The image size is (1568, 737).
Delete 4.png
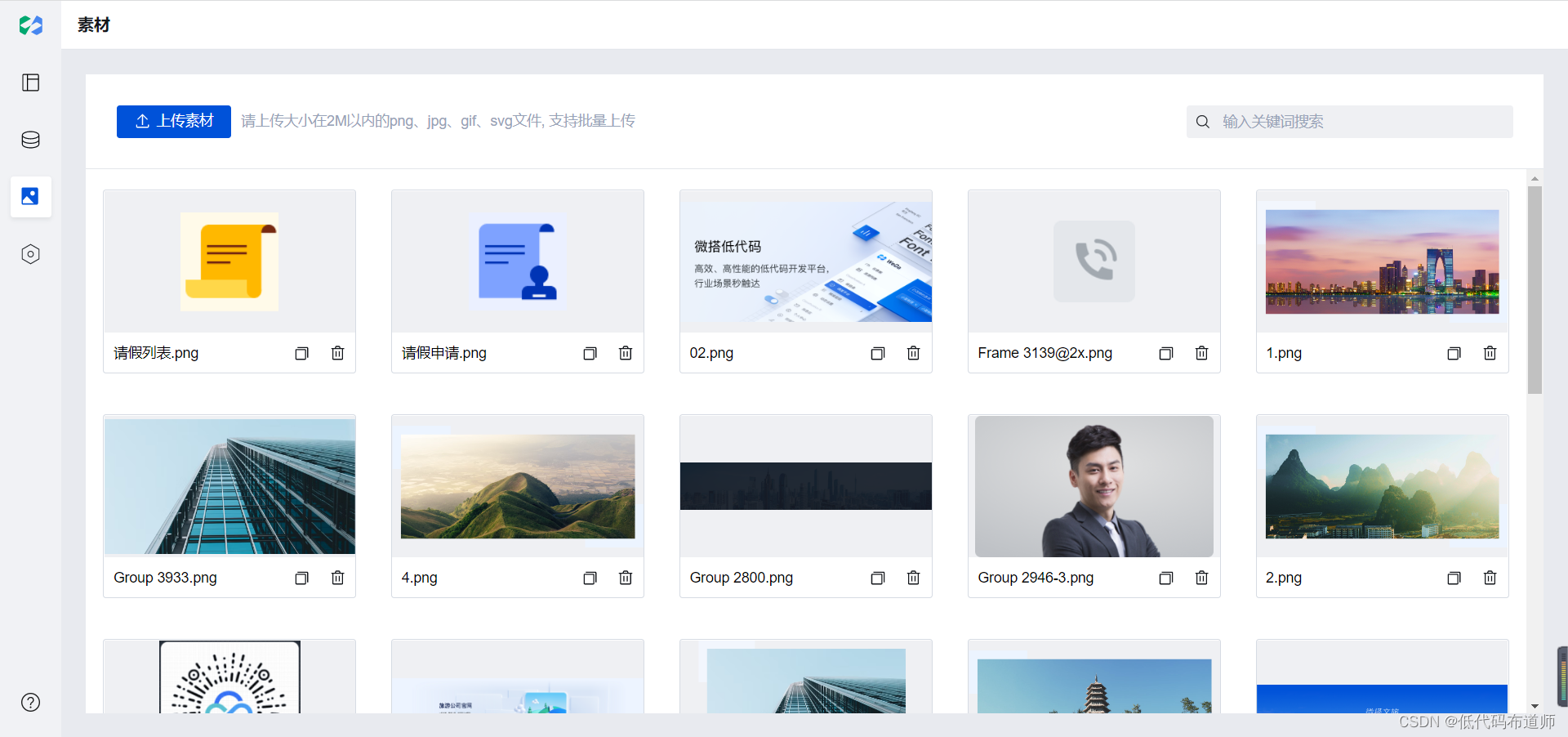(x=626, y=578)
